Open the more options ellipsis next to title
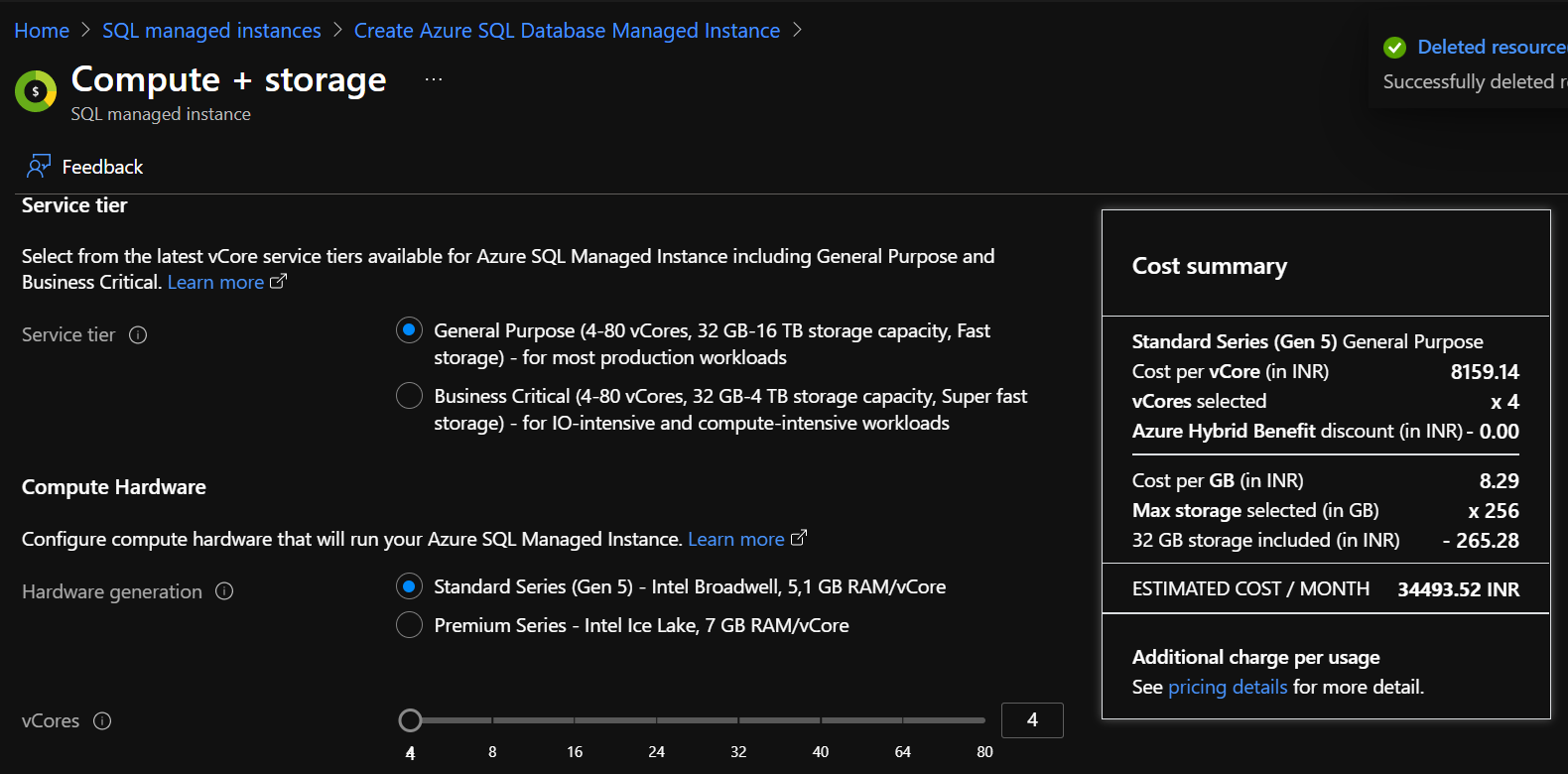1568x774 pixels. click(x=434, y=79)
